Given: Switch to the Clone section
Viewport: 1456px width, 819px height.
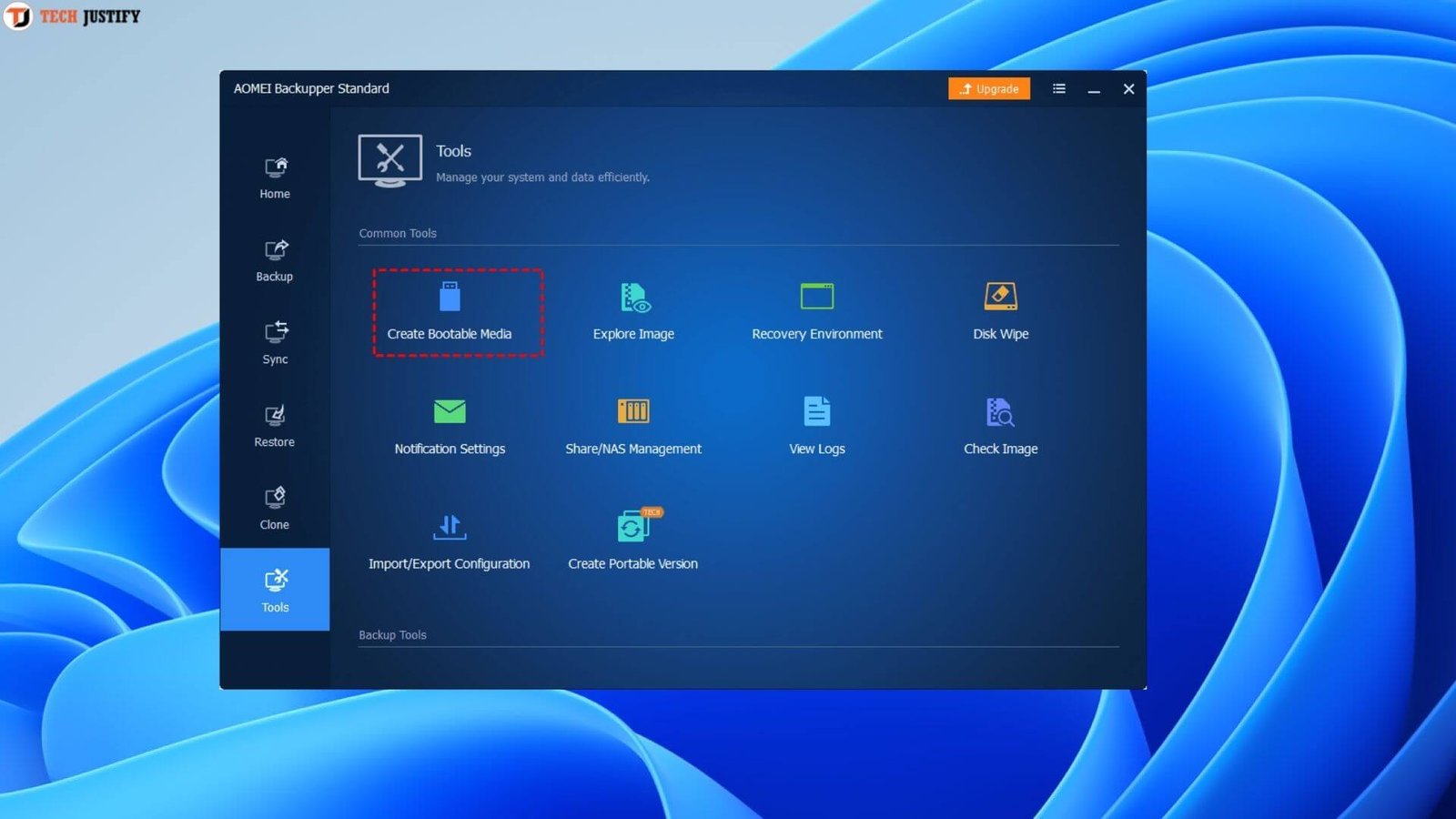Looking at the screenshot, I should (x=275, y=510).
